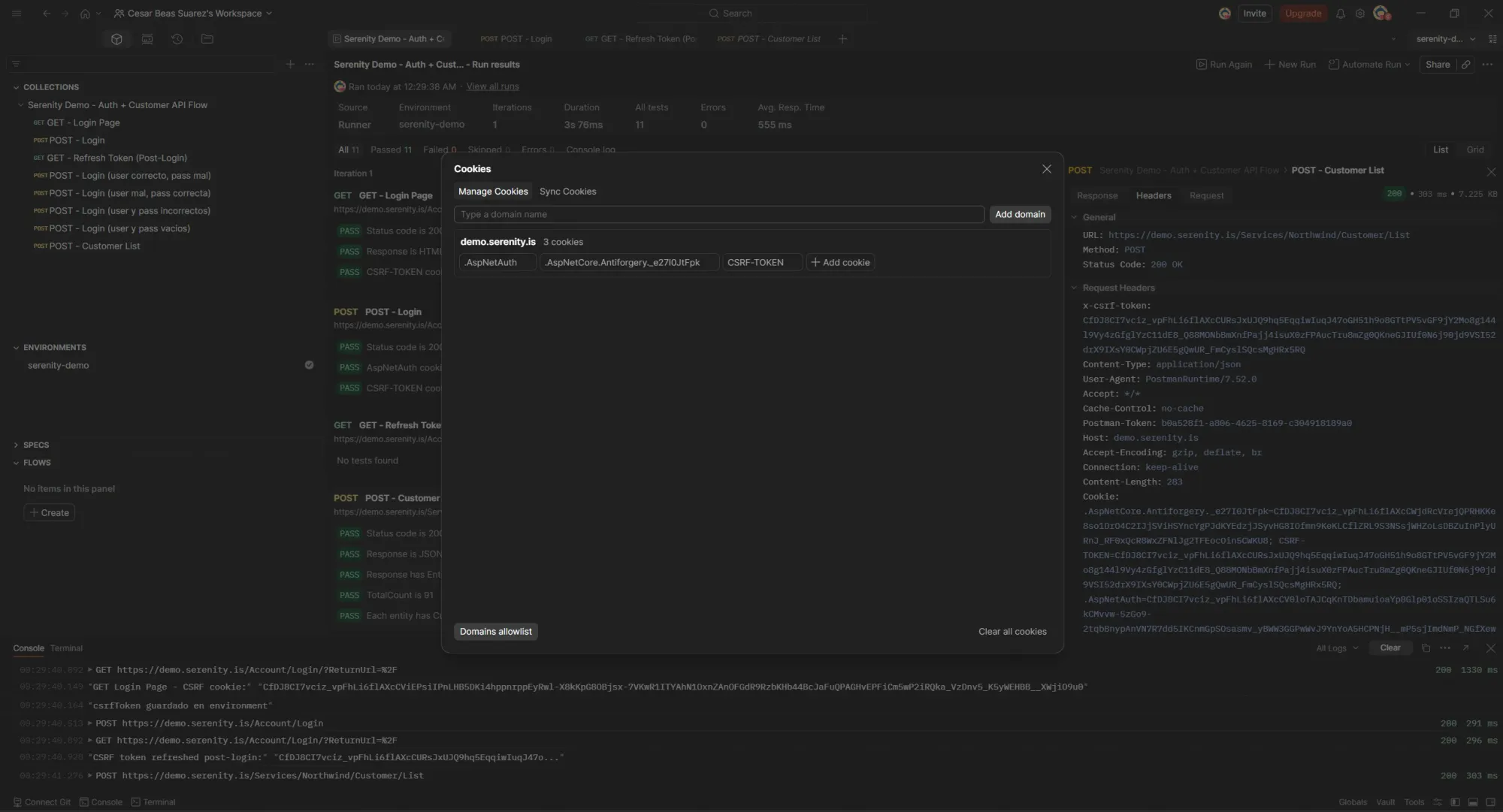Open History using the clock icon
Screen dimensions: 1503x812
177,38
